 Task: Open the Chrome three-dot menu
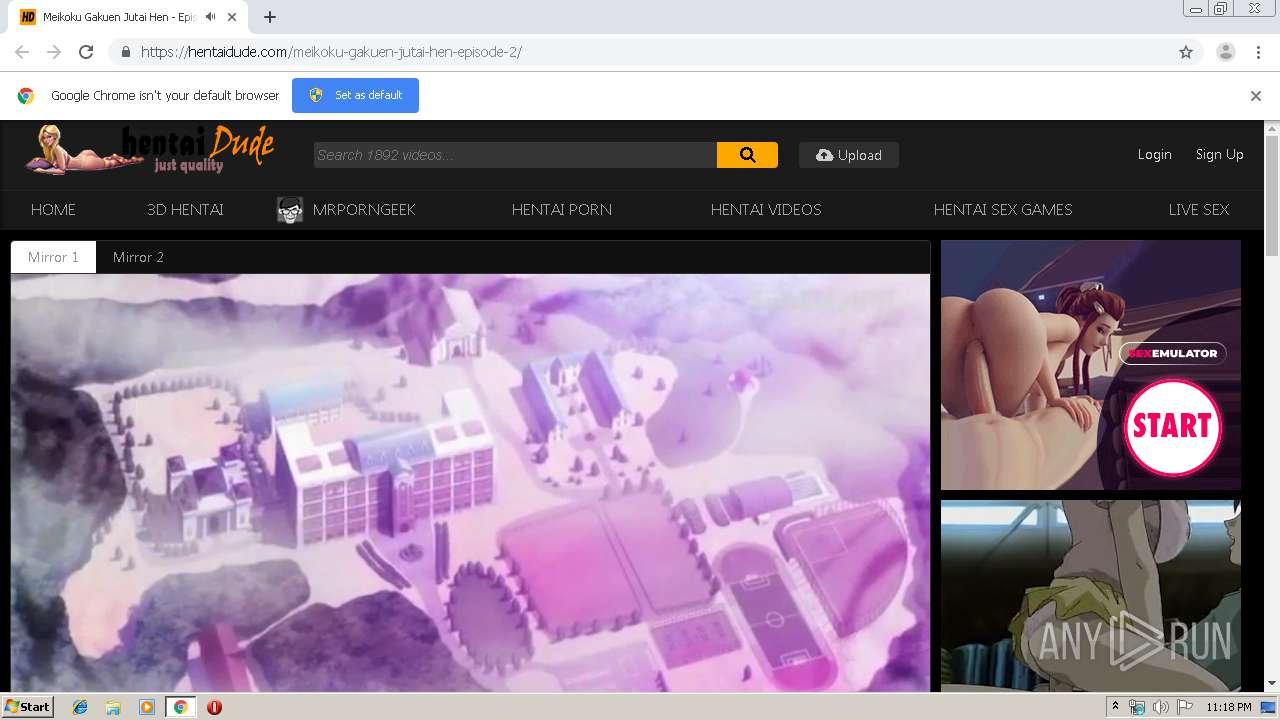[1258, 52]
